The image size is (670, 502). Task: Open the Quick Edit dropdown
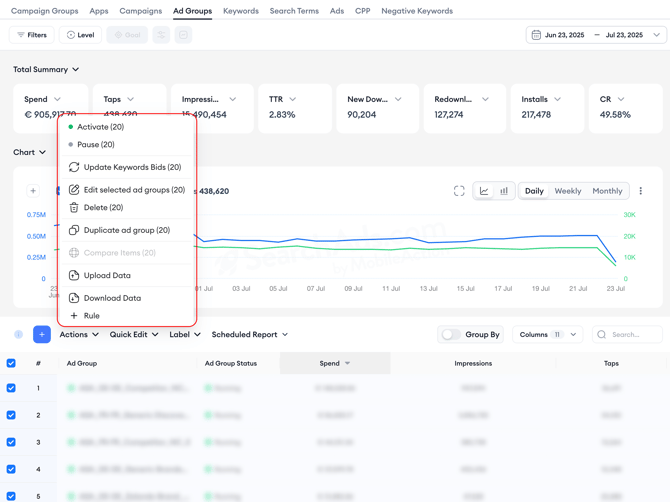coord(134,335)
